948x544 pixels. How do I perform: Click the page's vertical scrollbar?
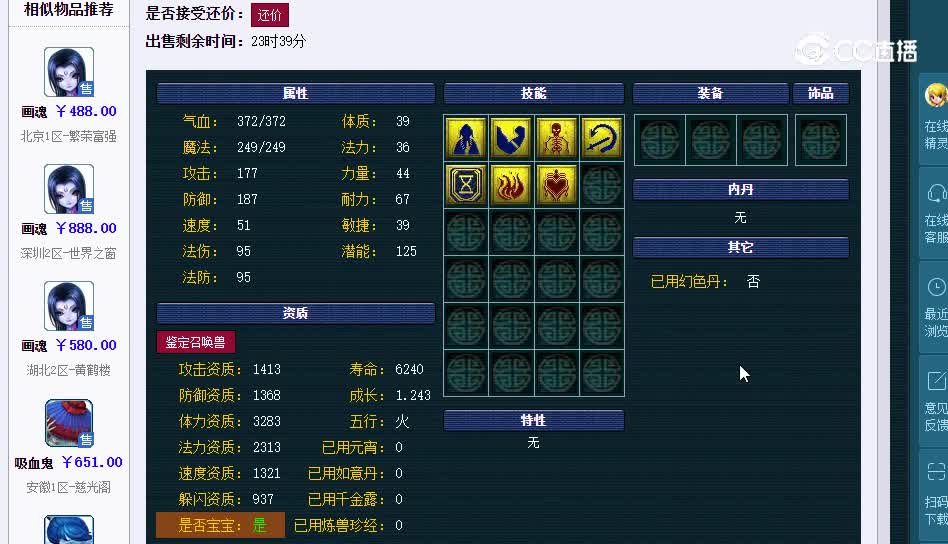pyautogui.click(x=883, y=272)
